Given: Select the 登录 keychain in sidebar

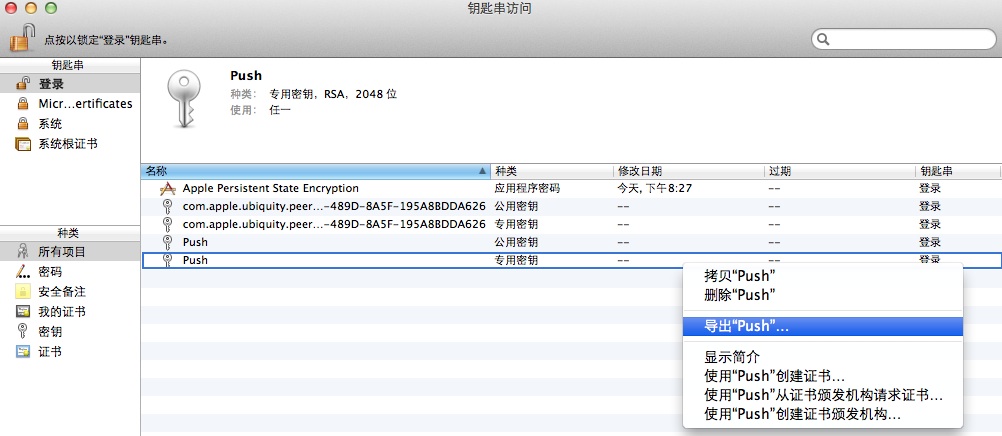Looking at the screenshot, I should pos(50,84).
